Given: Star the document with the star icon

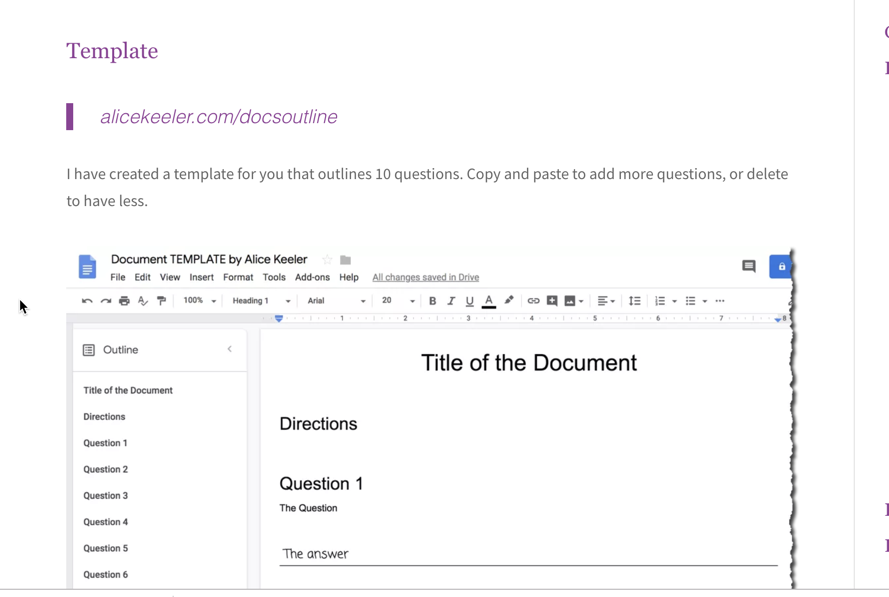Looking at the screenshot, I should click(327, 260).
